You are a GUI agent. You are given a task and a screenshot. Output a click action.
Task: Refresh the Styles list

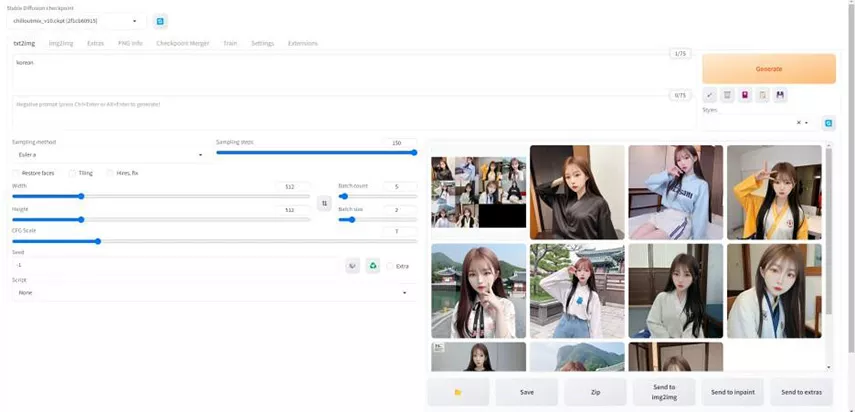[828, 123]
